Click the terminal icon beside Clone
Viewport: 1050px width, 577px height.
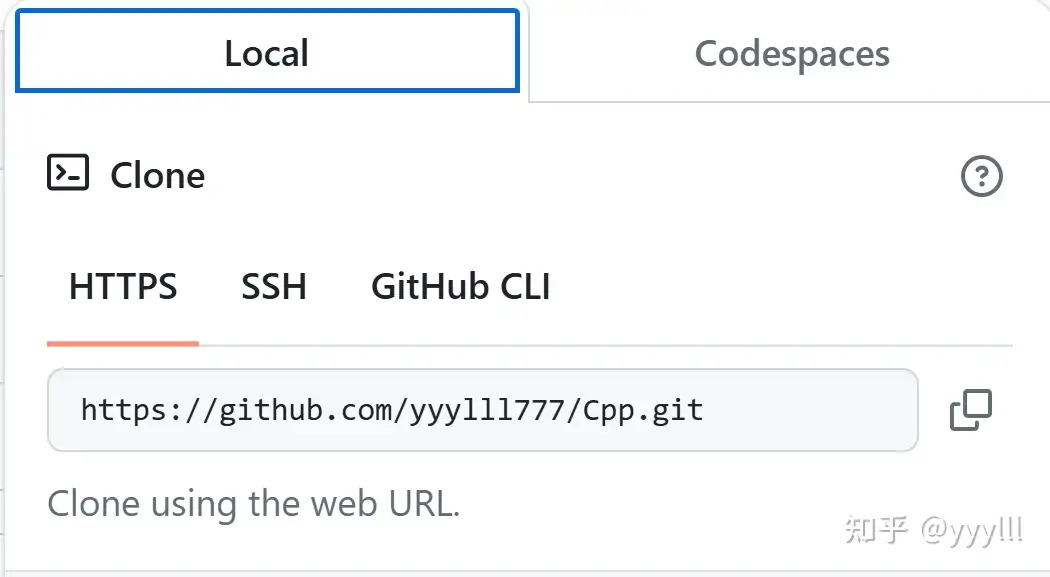pyautogui.click(x=68, y=173)
